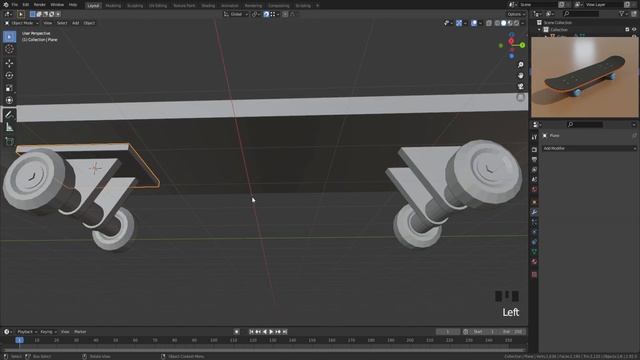
Task: Toggle camera view icon in viewport
Action: 520,87
